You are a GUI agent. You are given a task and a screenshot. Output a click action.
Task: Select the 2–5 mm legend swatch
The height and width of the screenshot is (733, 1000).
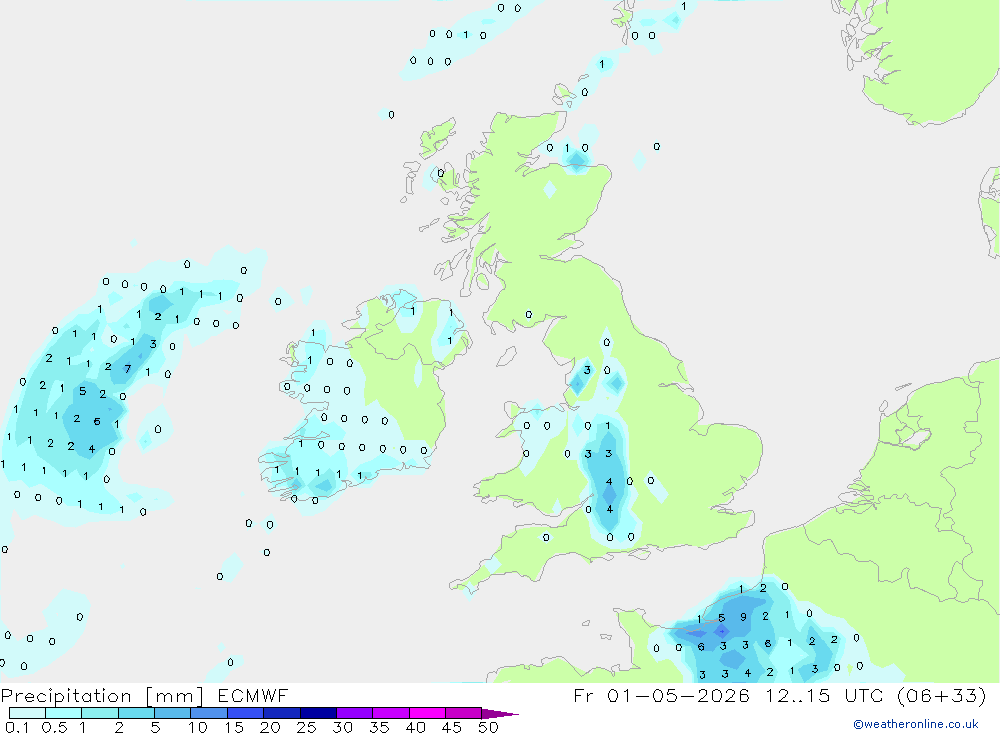tap(136, 713)
